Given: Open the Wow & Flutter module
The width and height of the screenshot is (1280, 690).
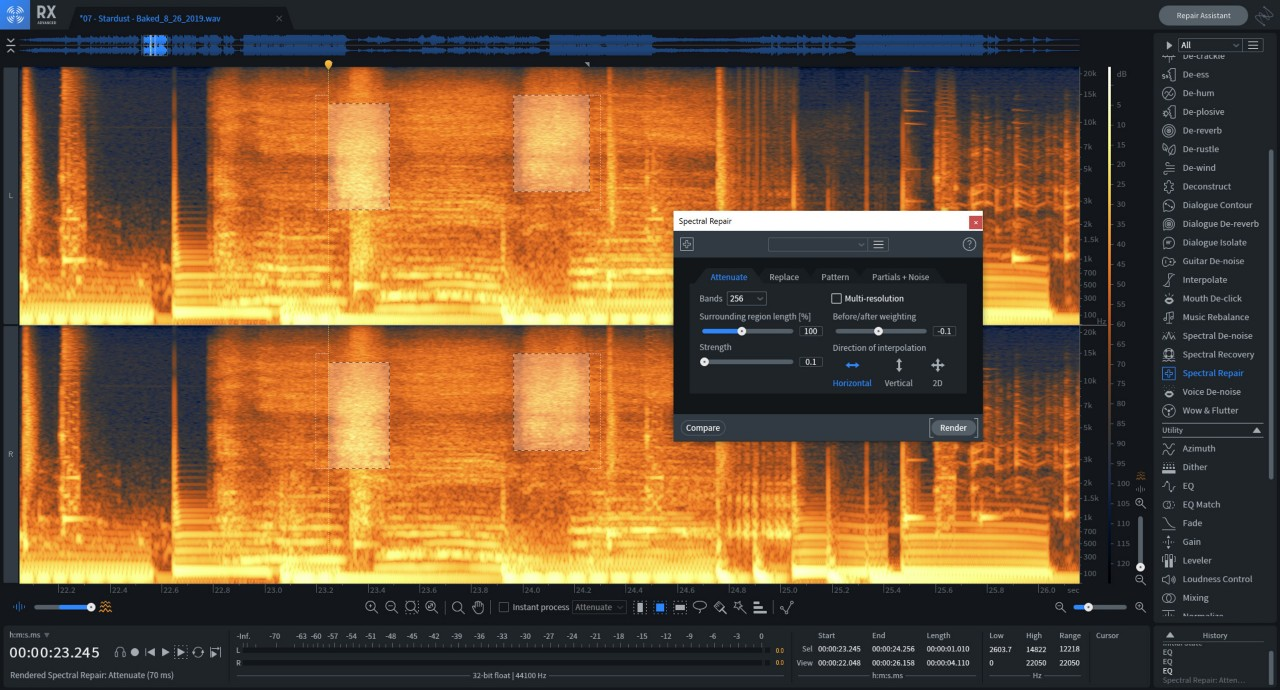Looking at the screenshot, I should (x=1199, y=411).
